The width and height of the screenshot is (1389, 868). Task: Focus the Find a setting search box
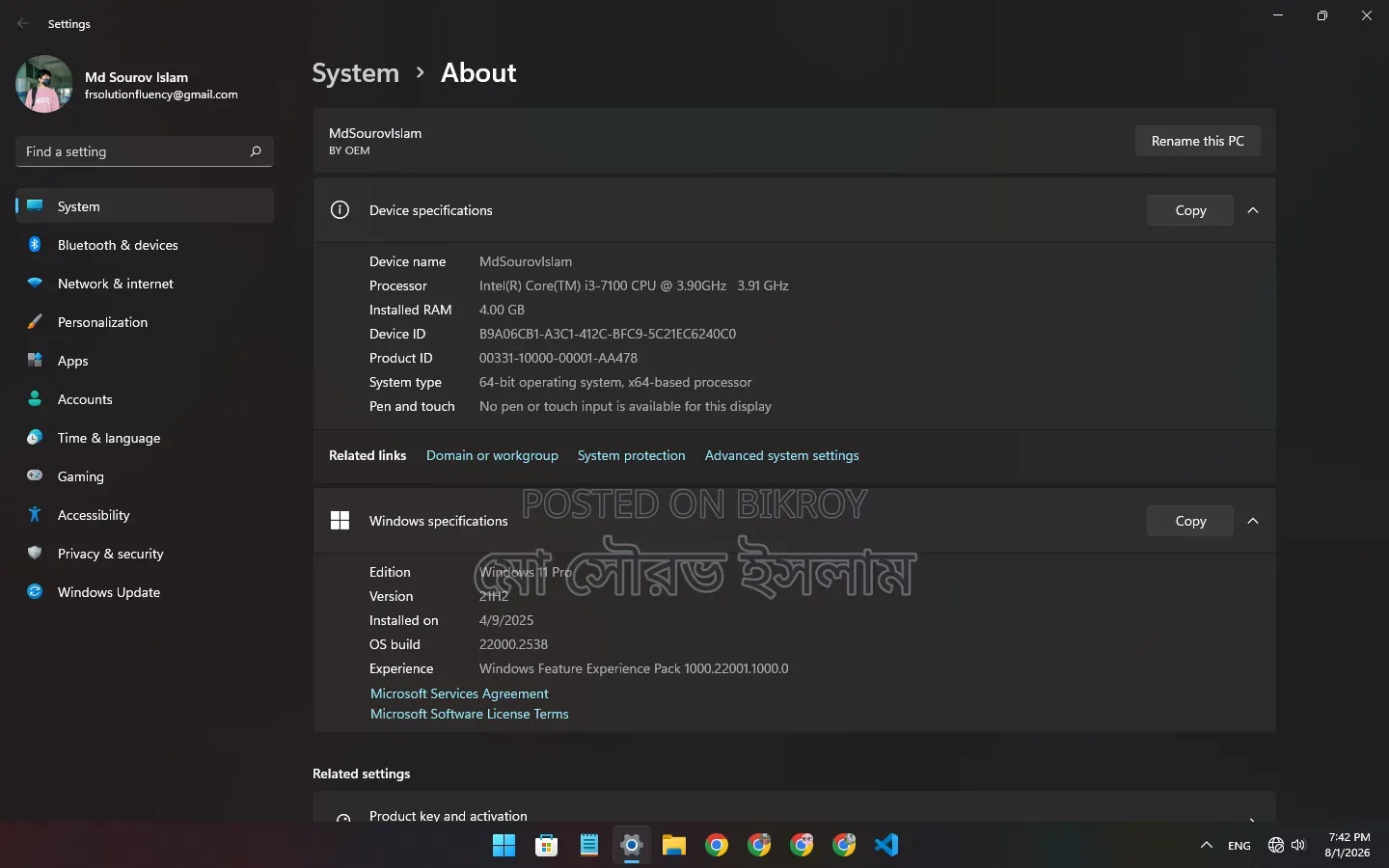point(145,151)
